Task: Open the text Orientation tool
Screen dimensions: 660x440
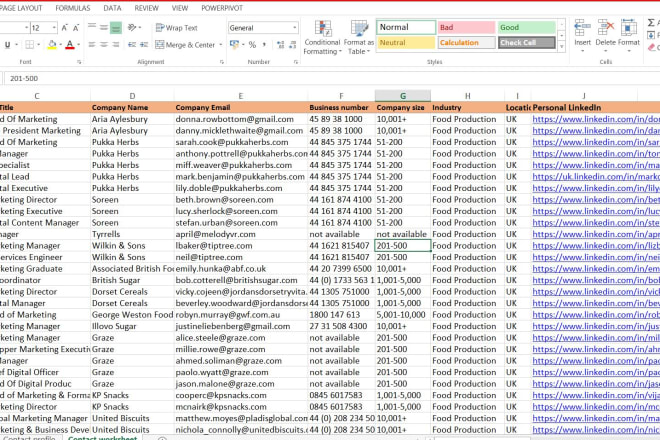Action: tap(133, 28)
